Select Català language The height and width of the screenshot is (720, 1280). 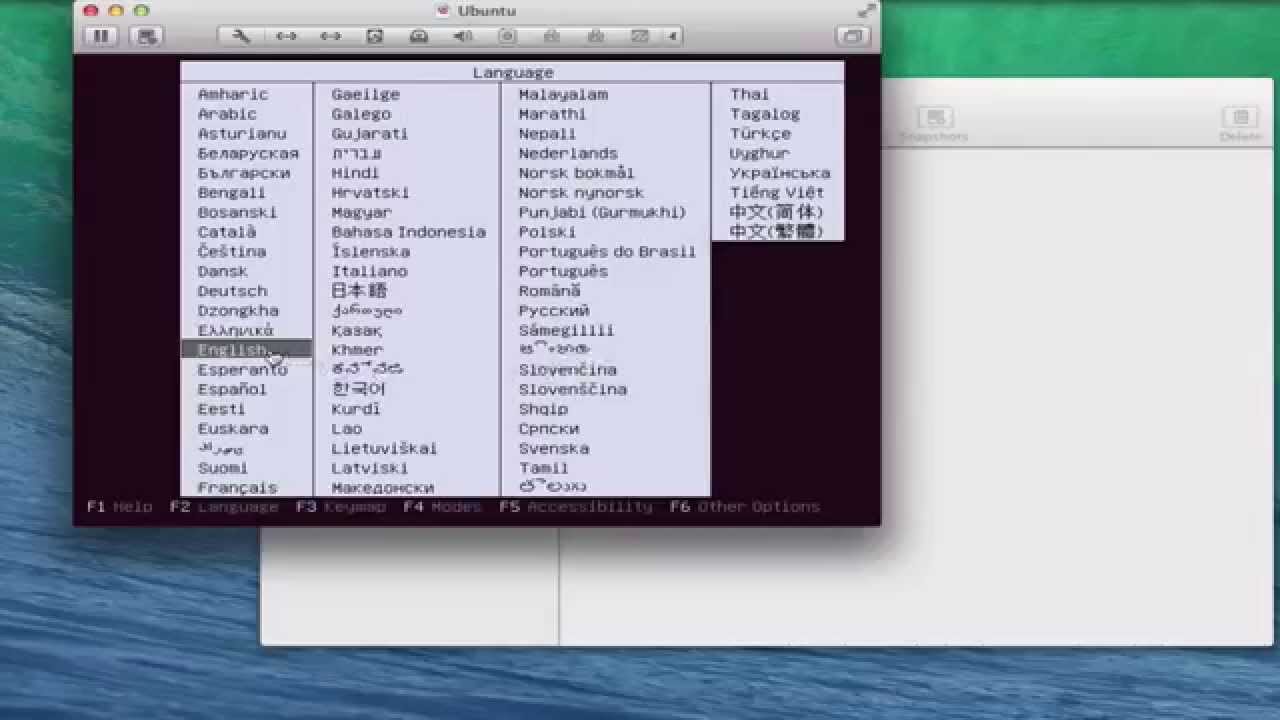227,232
